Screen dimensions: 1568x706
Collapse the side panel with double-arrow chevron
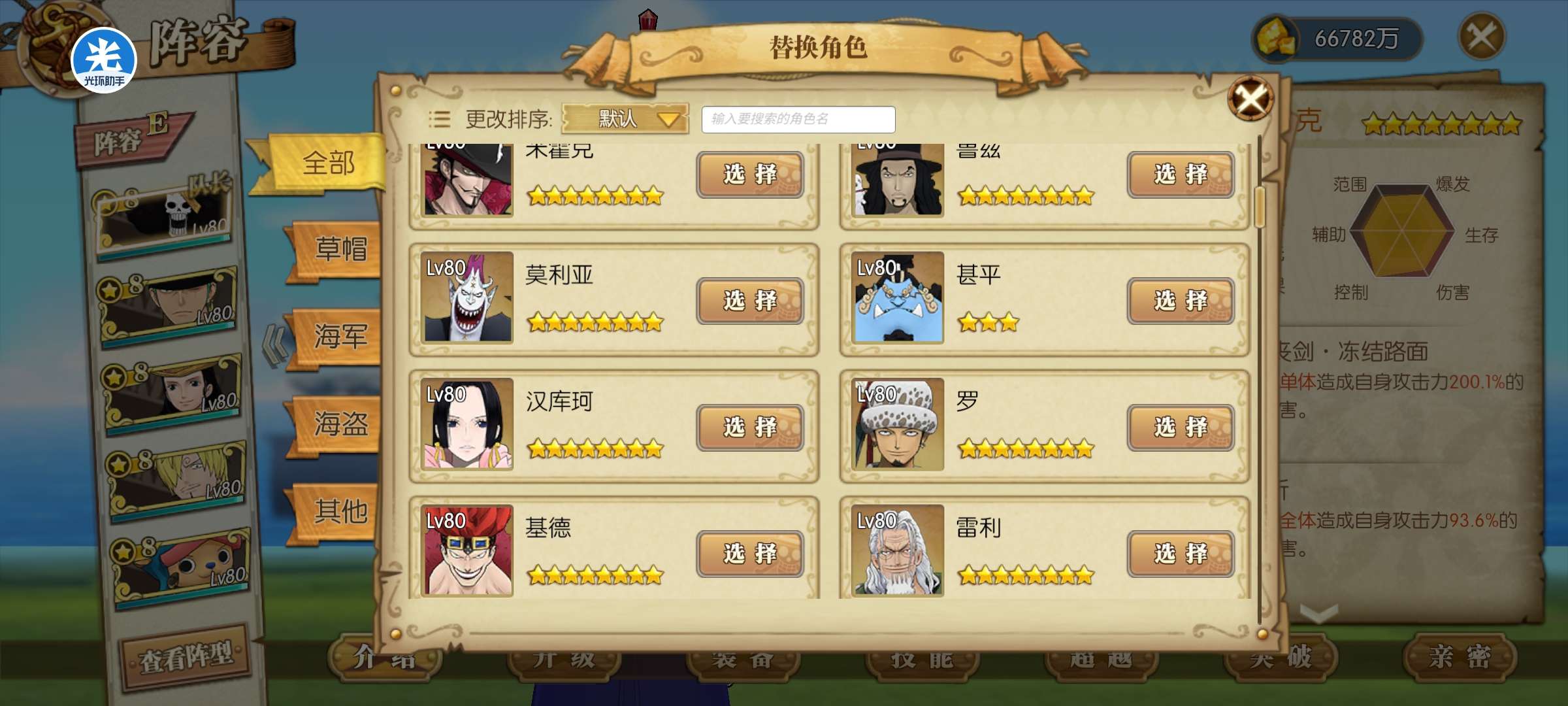point(274,345)
